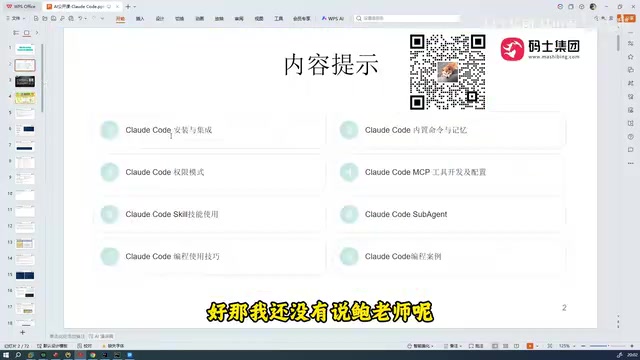Click the zoom in plus button
Image resolution: width=640 pixels, height=360 pixels.
tap(632, 346)
